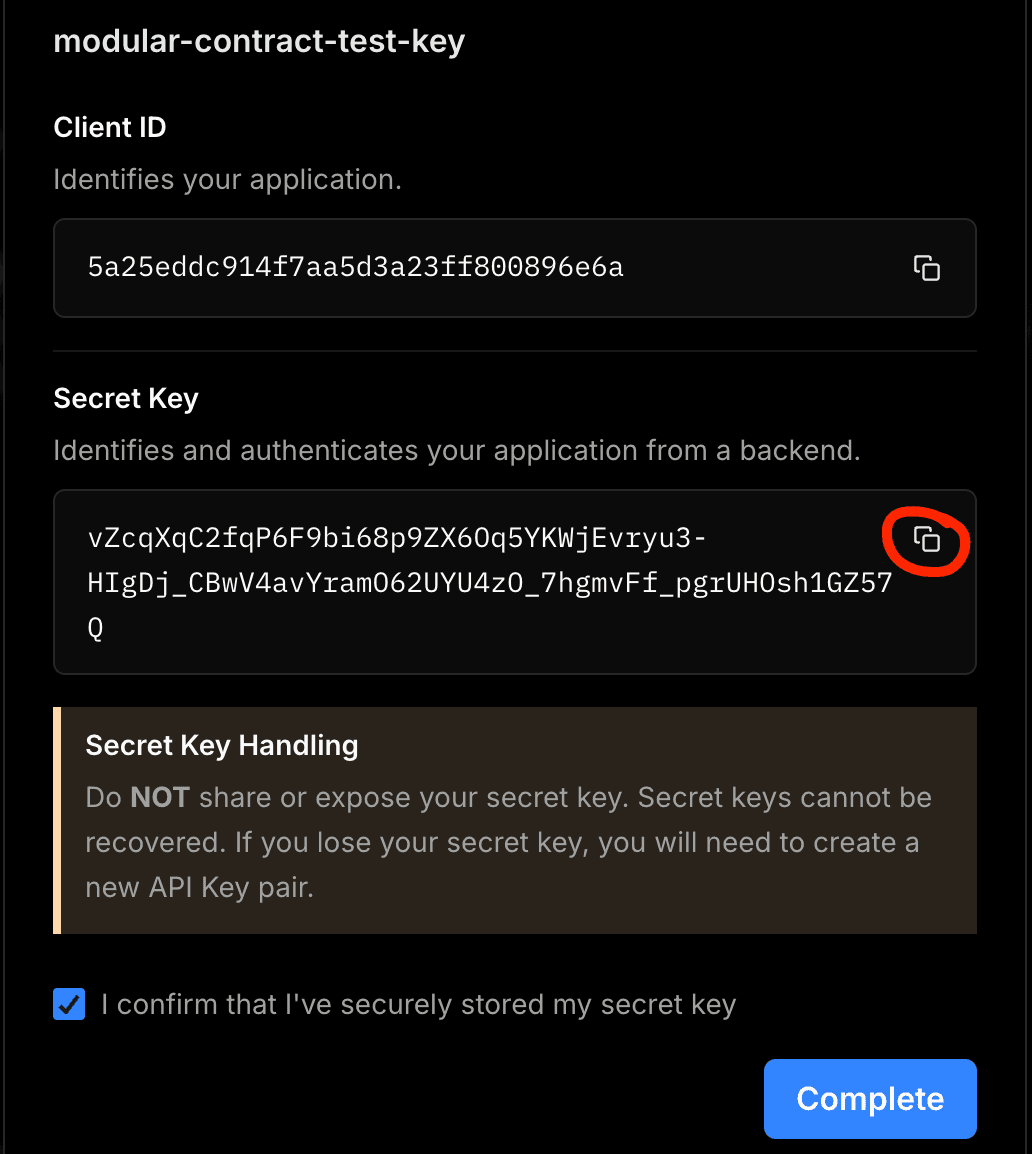
Task: Click the Secret Key section heading
Action: click(126, 398)
